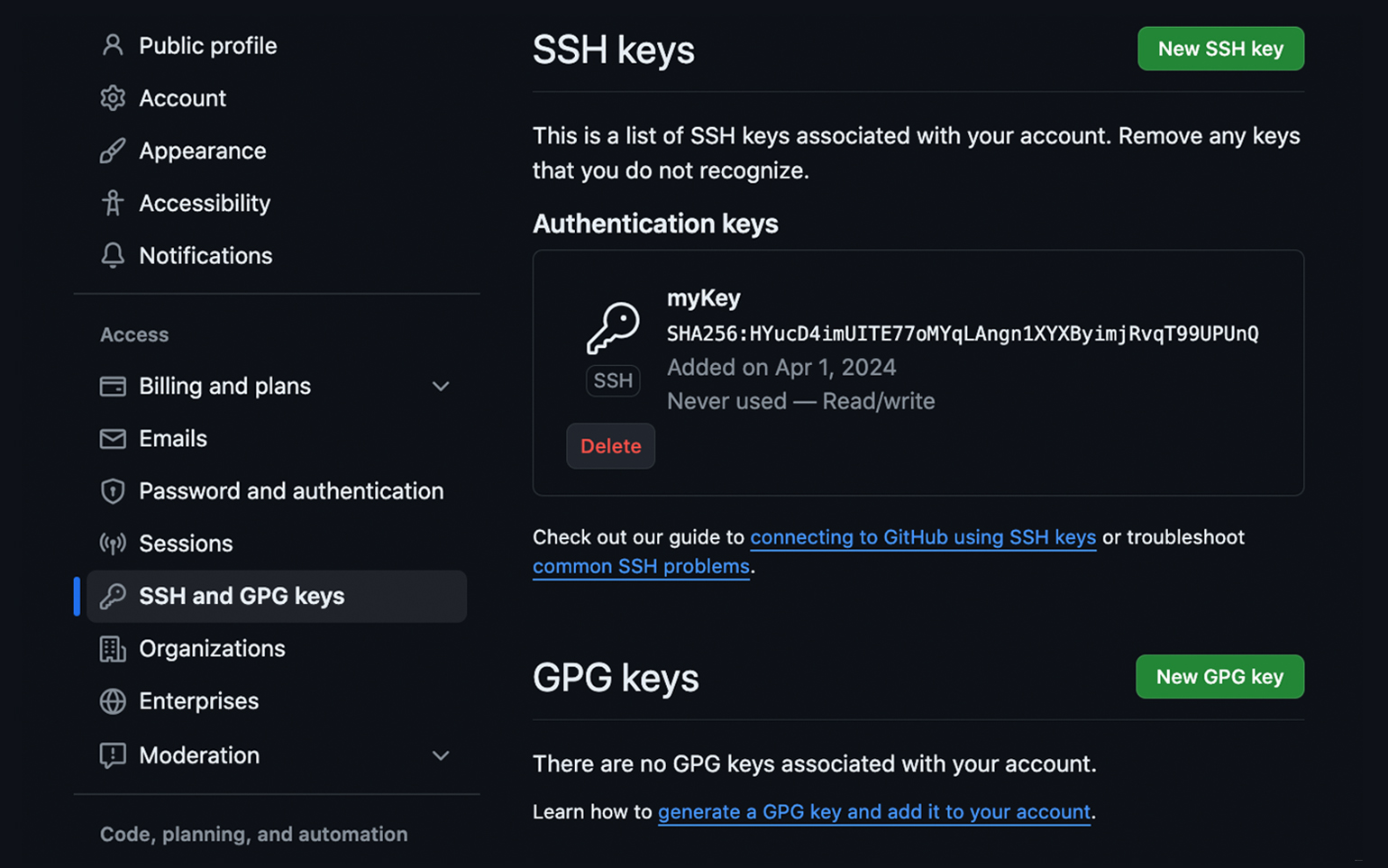Image resolution: width=1388 pixels, height=868 pixels.
Task: Click the Appearance paintbrush icon
Action: click(113, 151)
